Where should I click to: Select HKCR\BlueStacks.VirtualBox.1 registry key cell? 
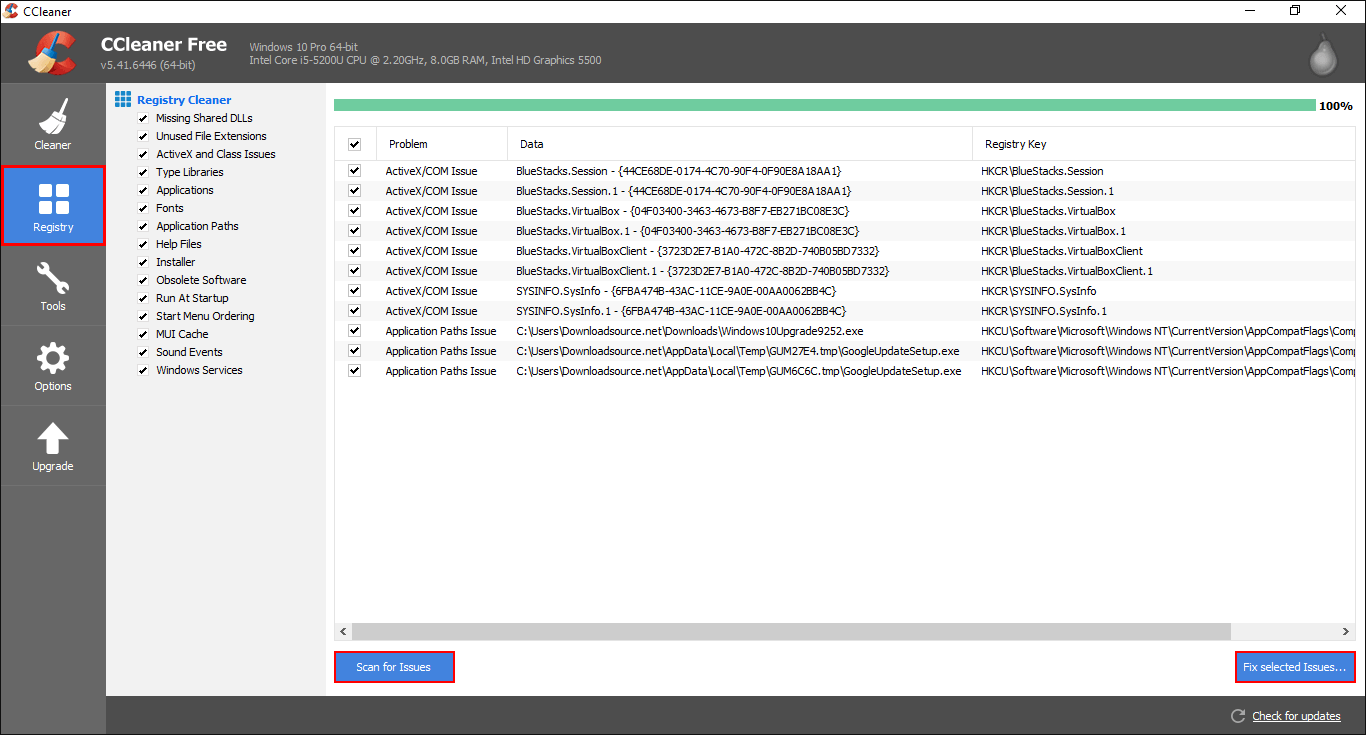pos(1053,231)
